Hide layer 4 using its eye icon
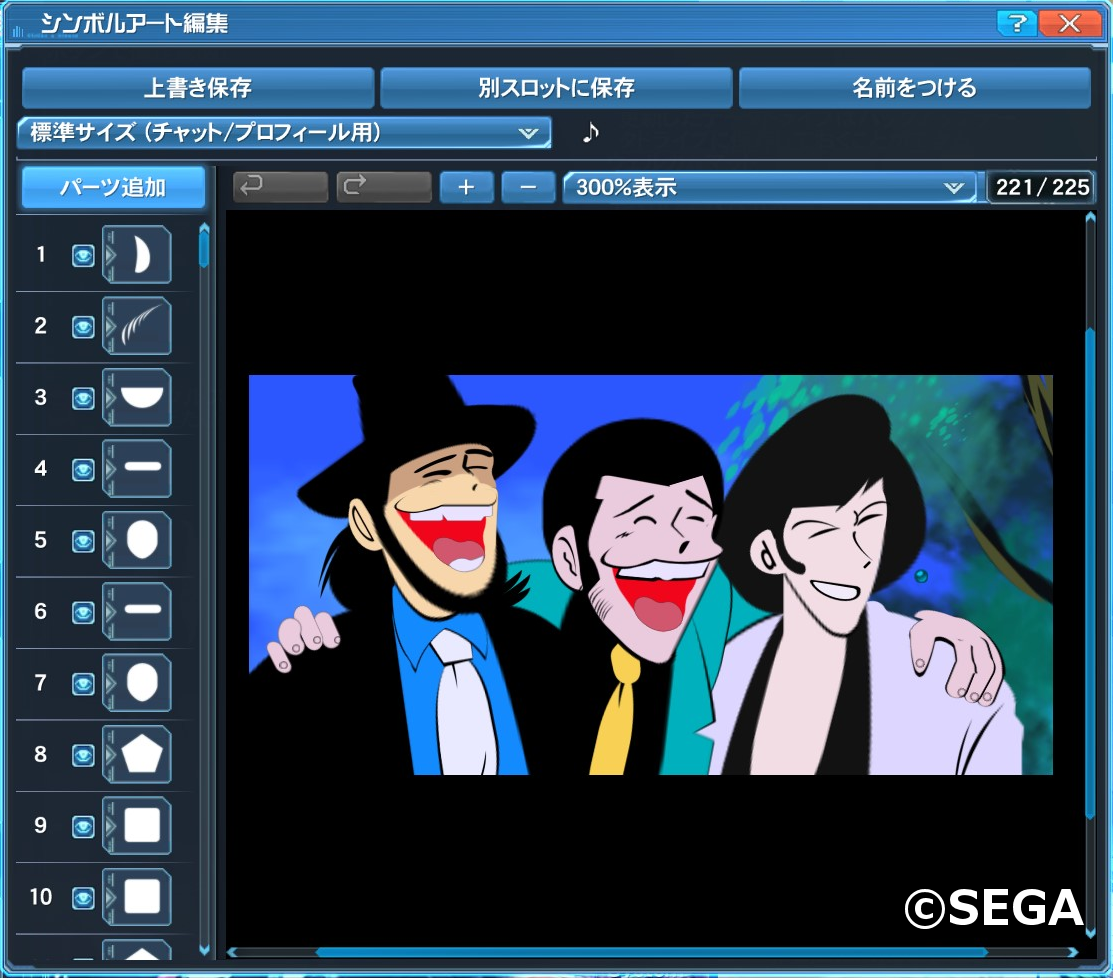This screenshot has width=1113, height=978. pyautogui.click(x=83, y=470)
